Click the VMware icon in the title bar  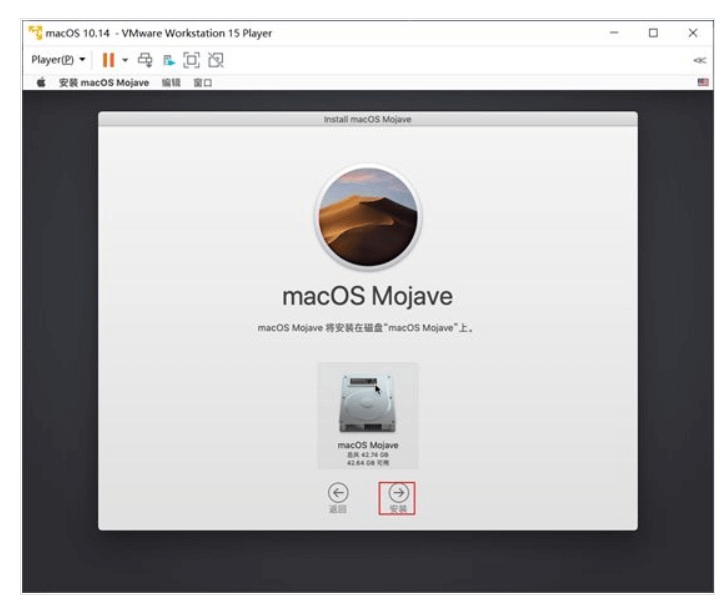[34, 33]
